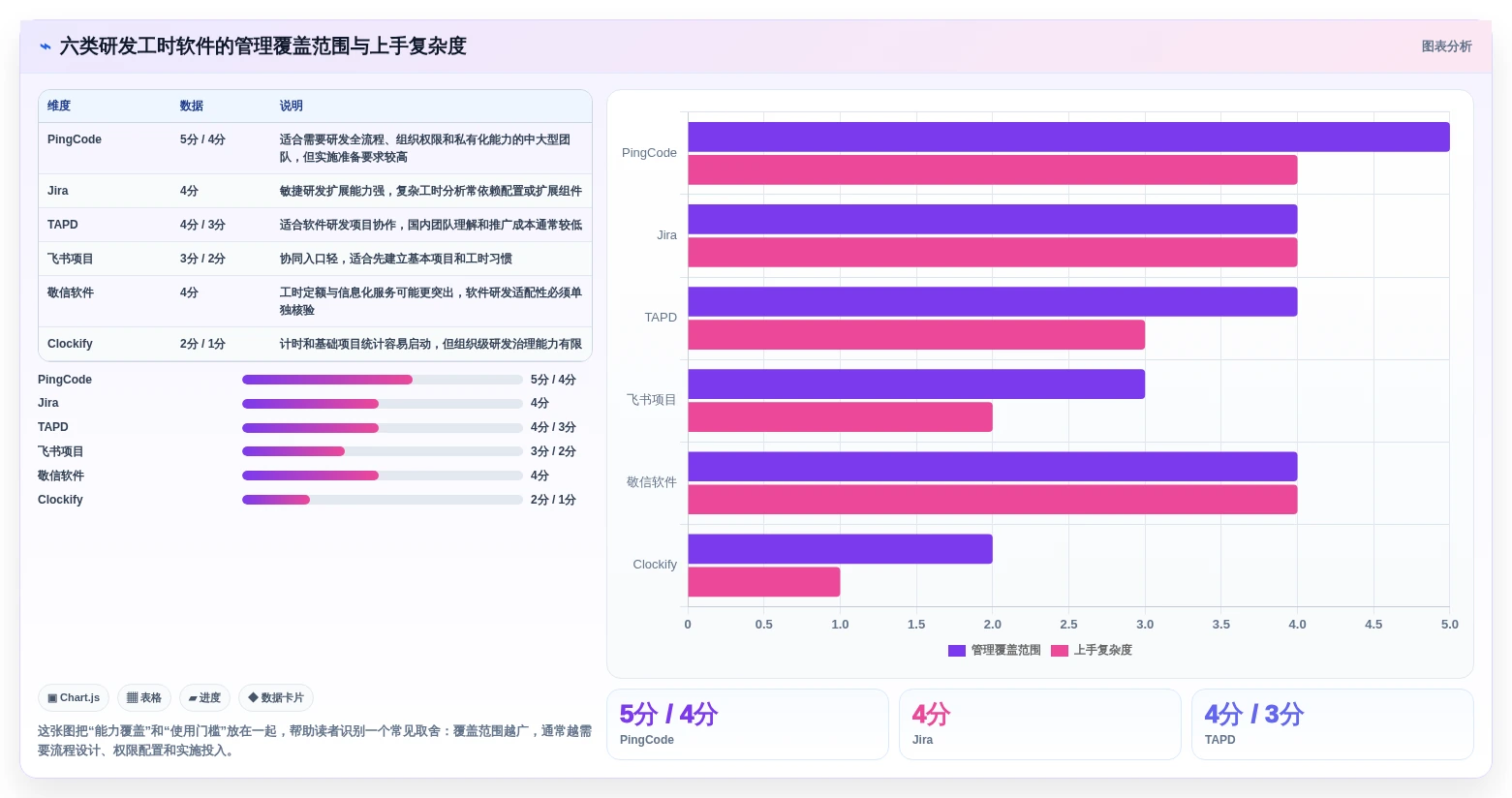Toggle the 上手复杂度 legend swatch
Screen dimensions: 1512x798
1060,651
